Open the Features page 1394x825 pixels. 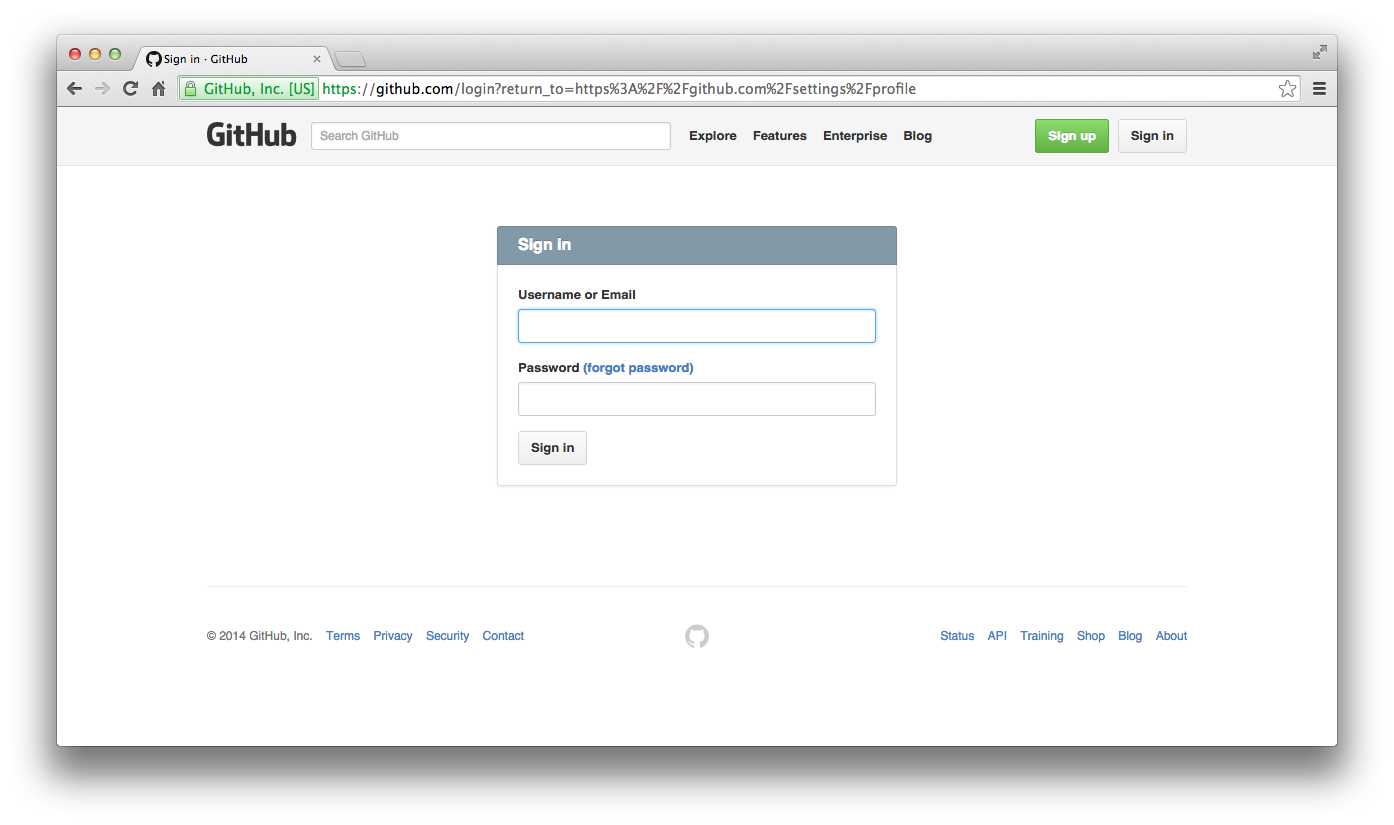(x=780, y=136)
